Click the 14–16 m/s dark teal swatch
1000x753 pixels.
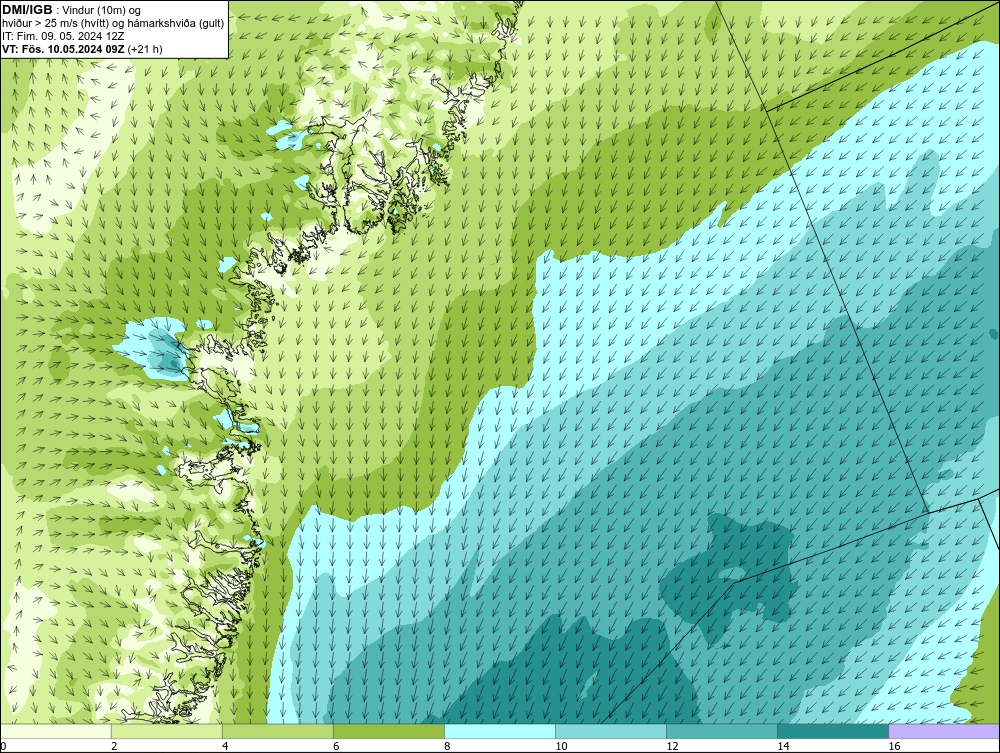coord(833,731)
